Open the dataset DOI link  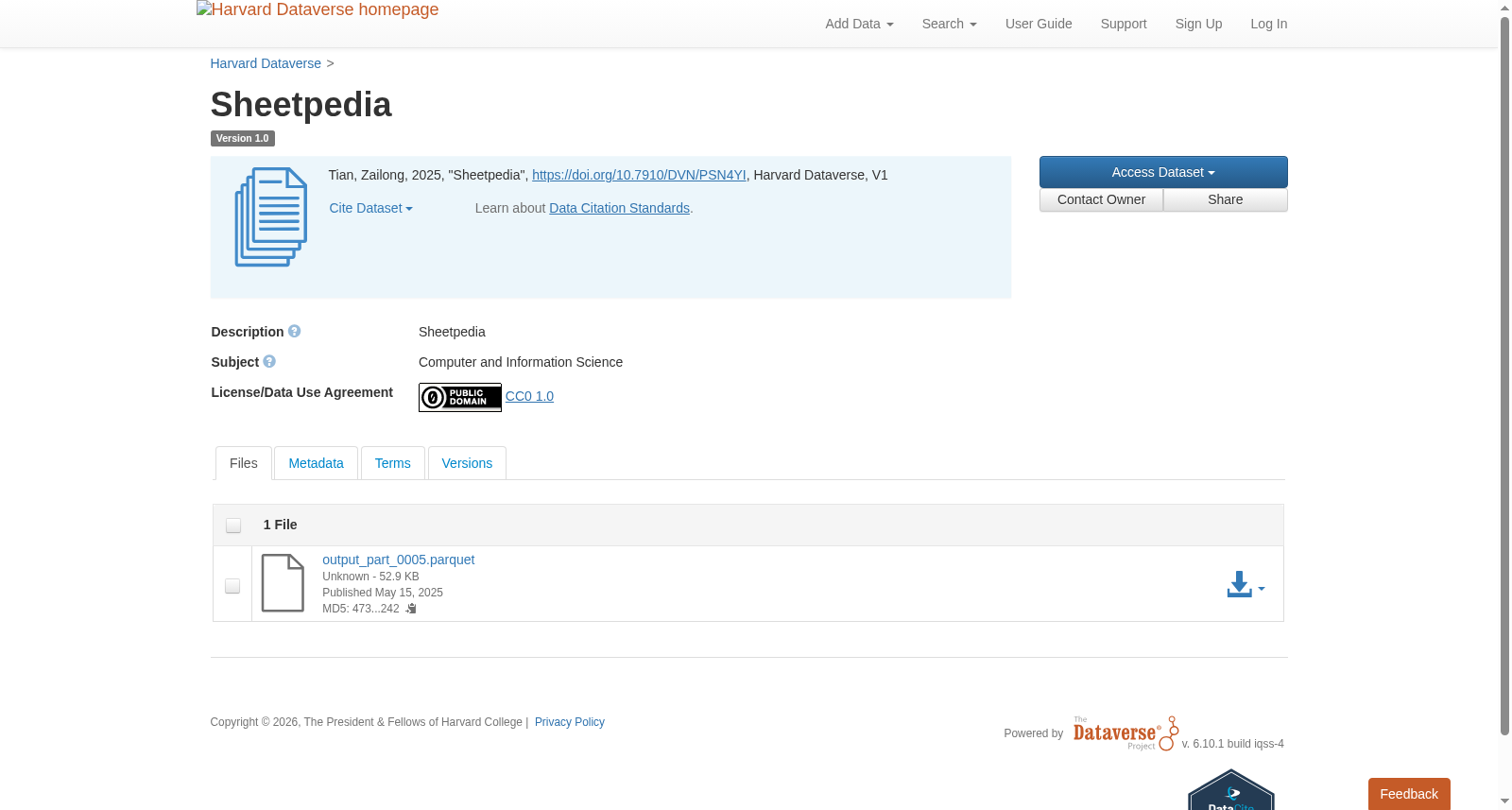tap(639, 175)
